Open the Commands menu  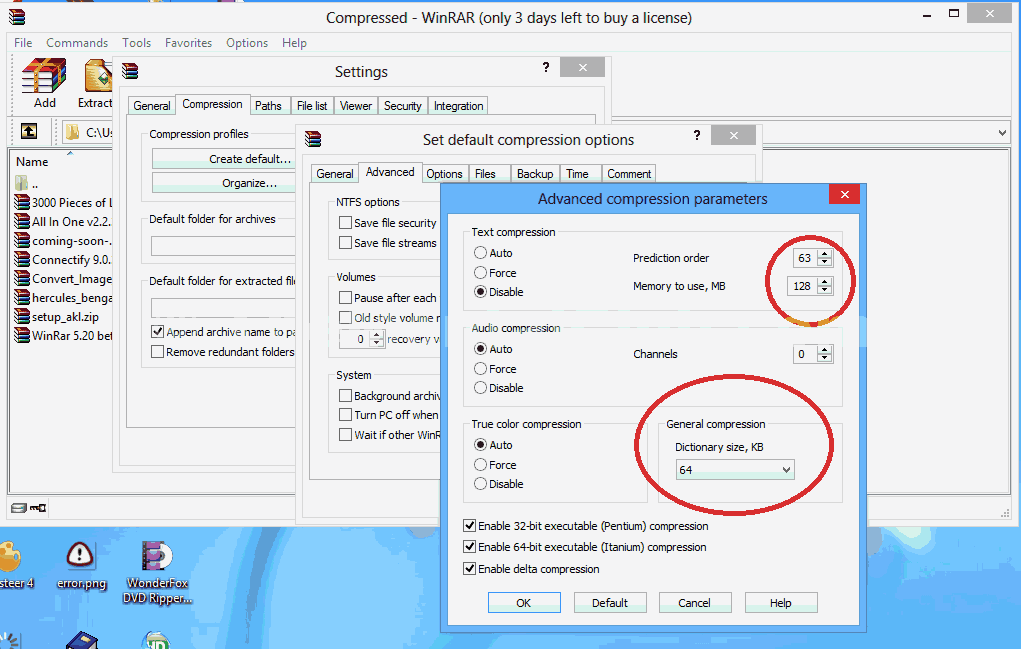[x=77, y=42]
